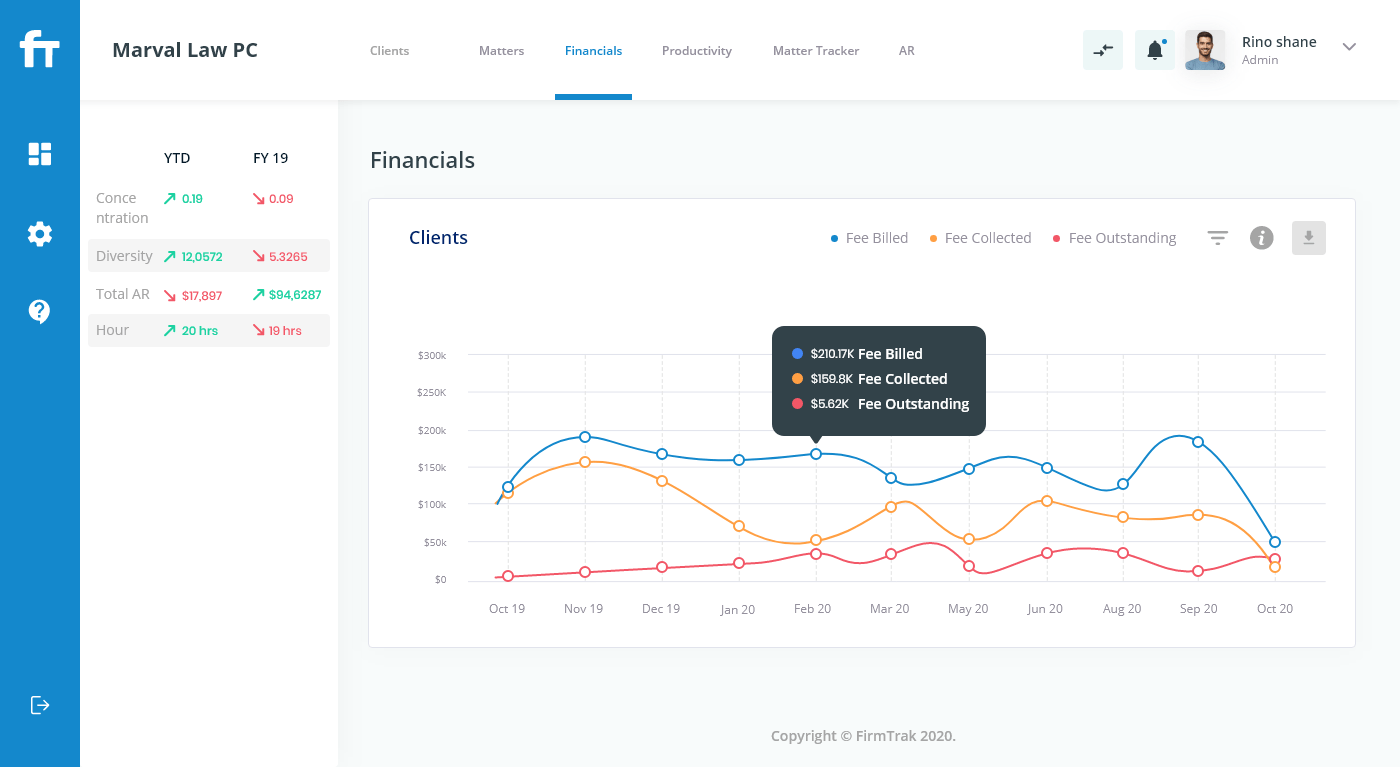Log out using the sidebar exit icon
This screenshot has height=767, width=1400.
[39, 704]
